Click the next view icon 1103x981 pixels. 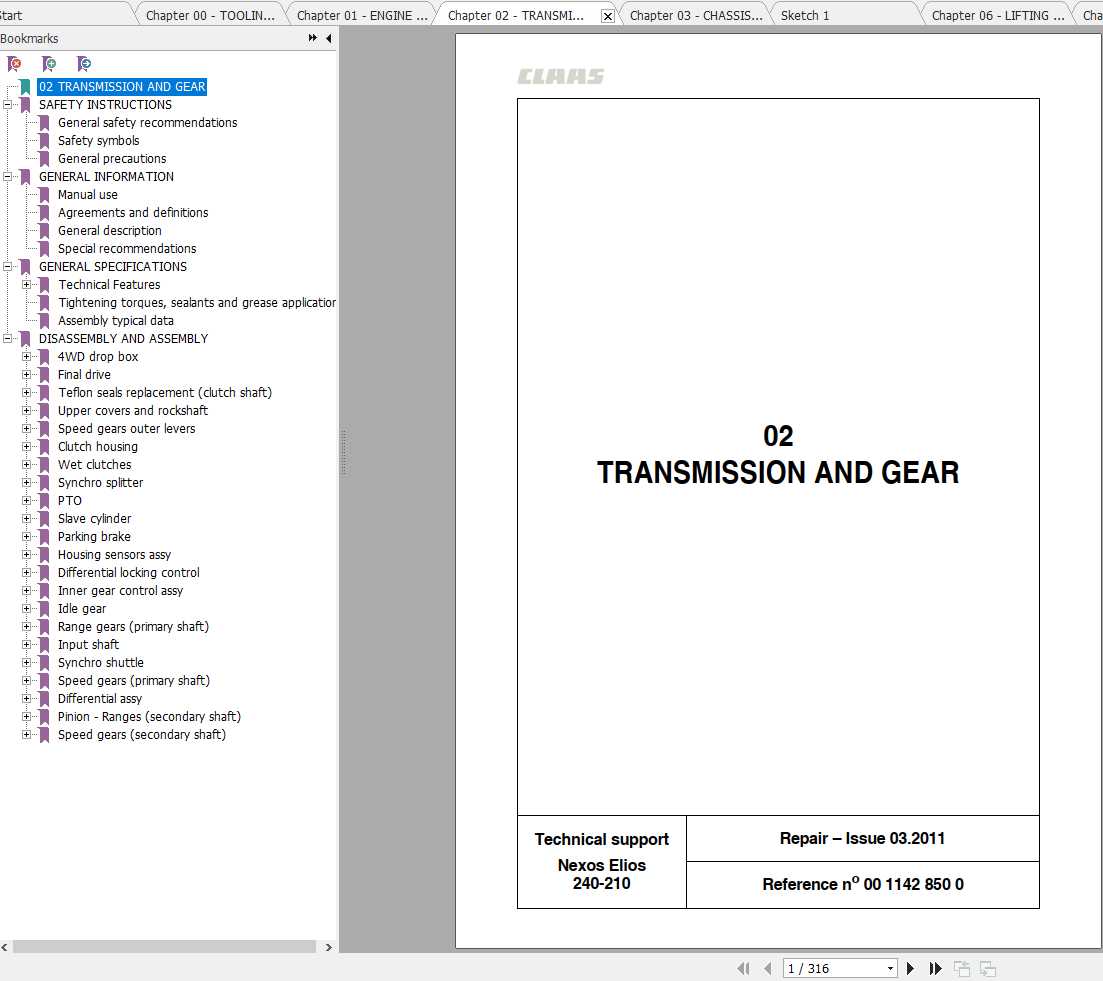[988, 968]
